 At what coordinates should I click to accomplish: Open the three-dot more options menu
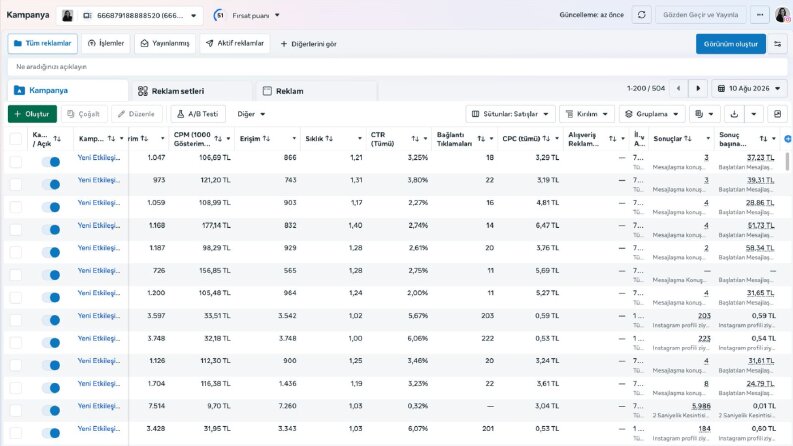(760, 15)
